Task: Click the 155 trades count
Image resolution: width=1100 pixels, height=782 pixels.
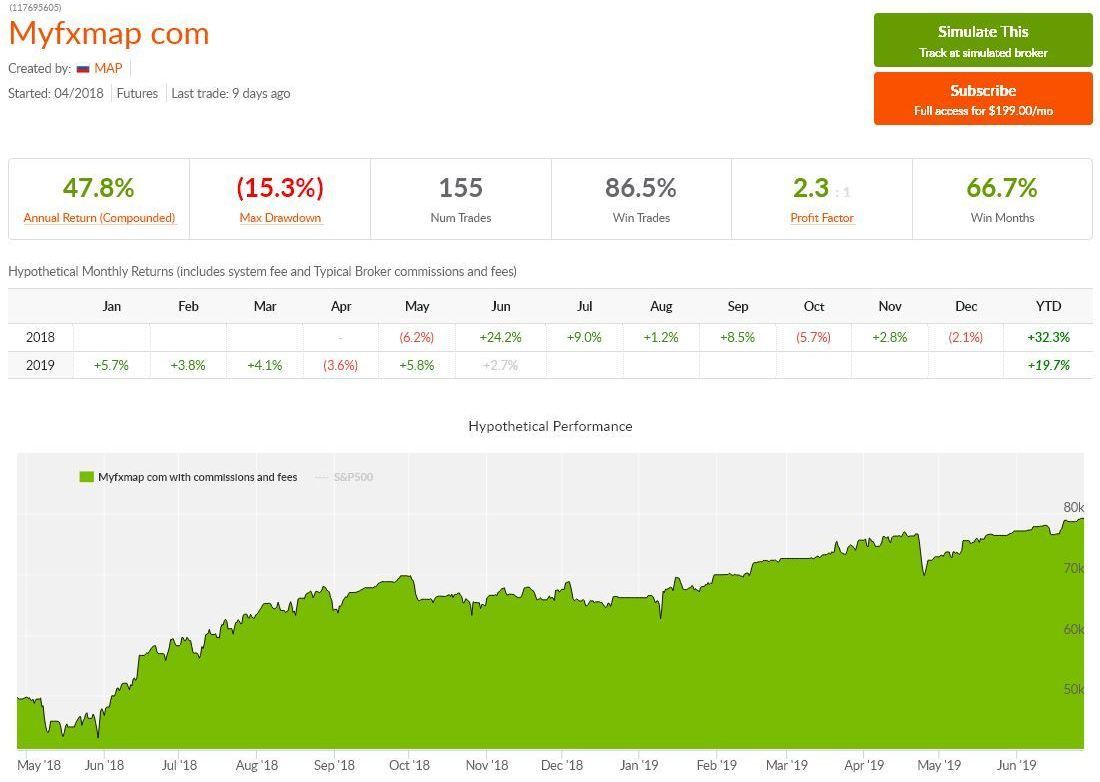Action: click(460, 188)
